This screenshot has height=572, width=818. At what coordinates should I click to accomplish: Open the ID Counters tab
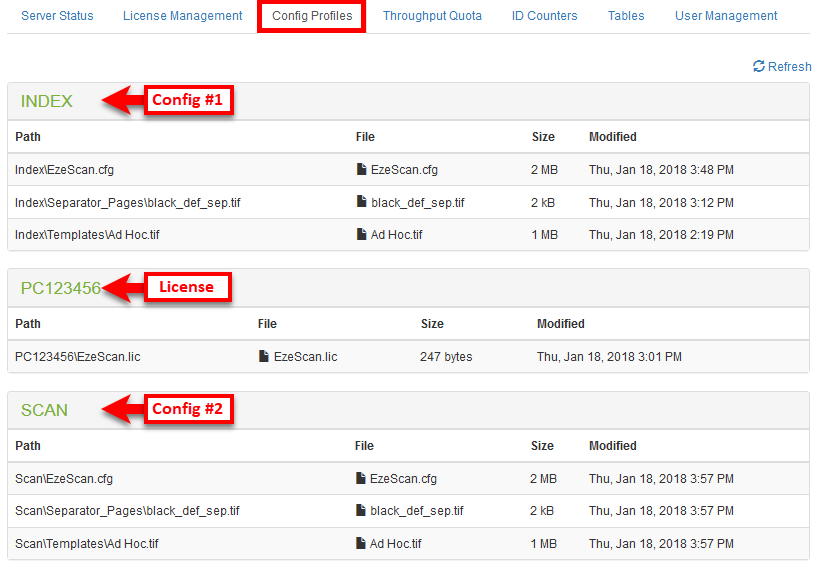(x=544, y=16)
